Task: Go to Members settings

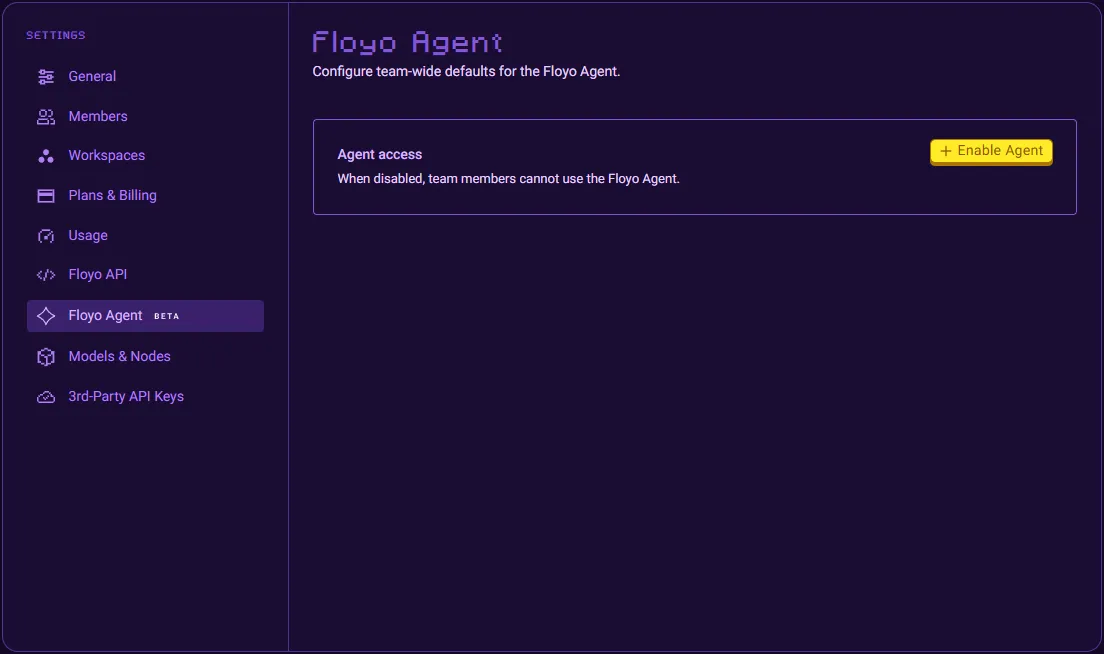Action: [145, 117]
